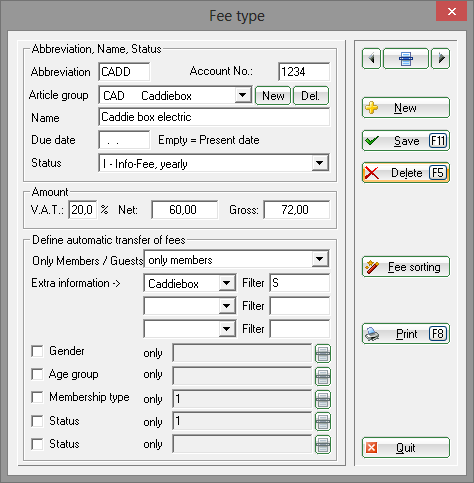Viewport: 474px width, 483px height.
Task: Delete the fee type with Delete F5
Action: pyautogui.click(x=406, y=173)
